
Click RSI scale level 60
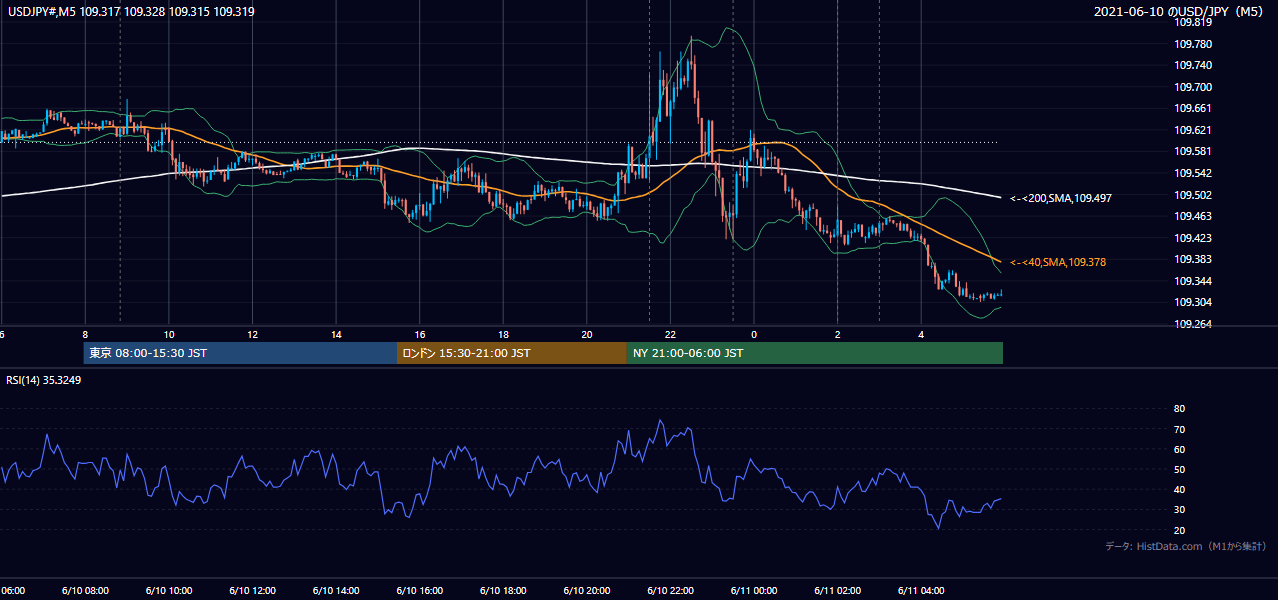(x=1180, y=449)
